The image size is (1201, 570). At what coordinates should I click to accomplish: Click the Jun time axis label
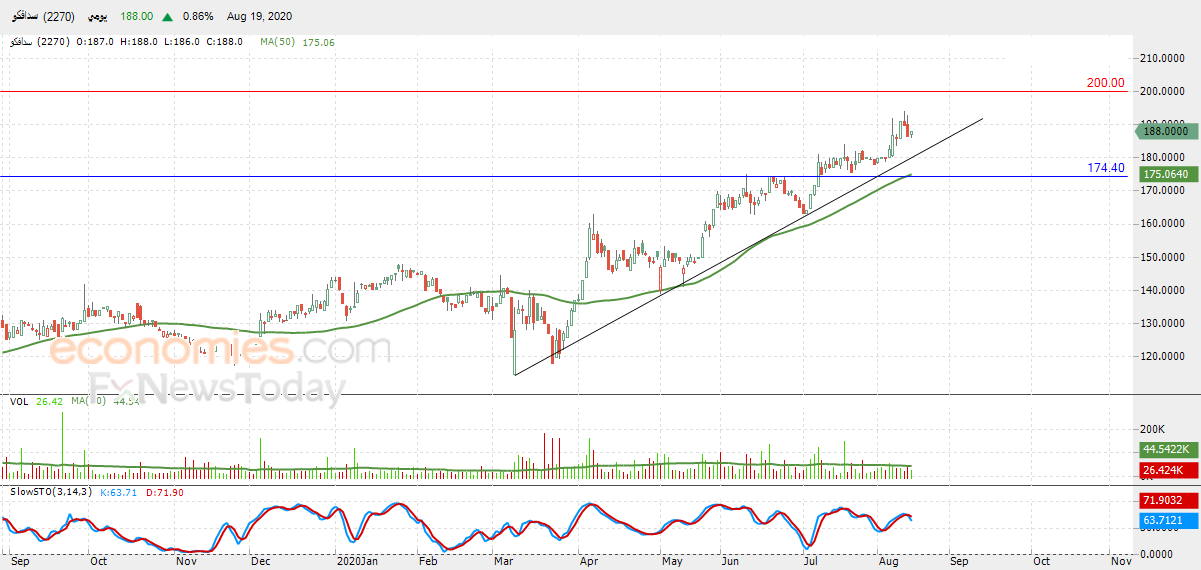point(730,561)
